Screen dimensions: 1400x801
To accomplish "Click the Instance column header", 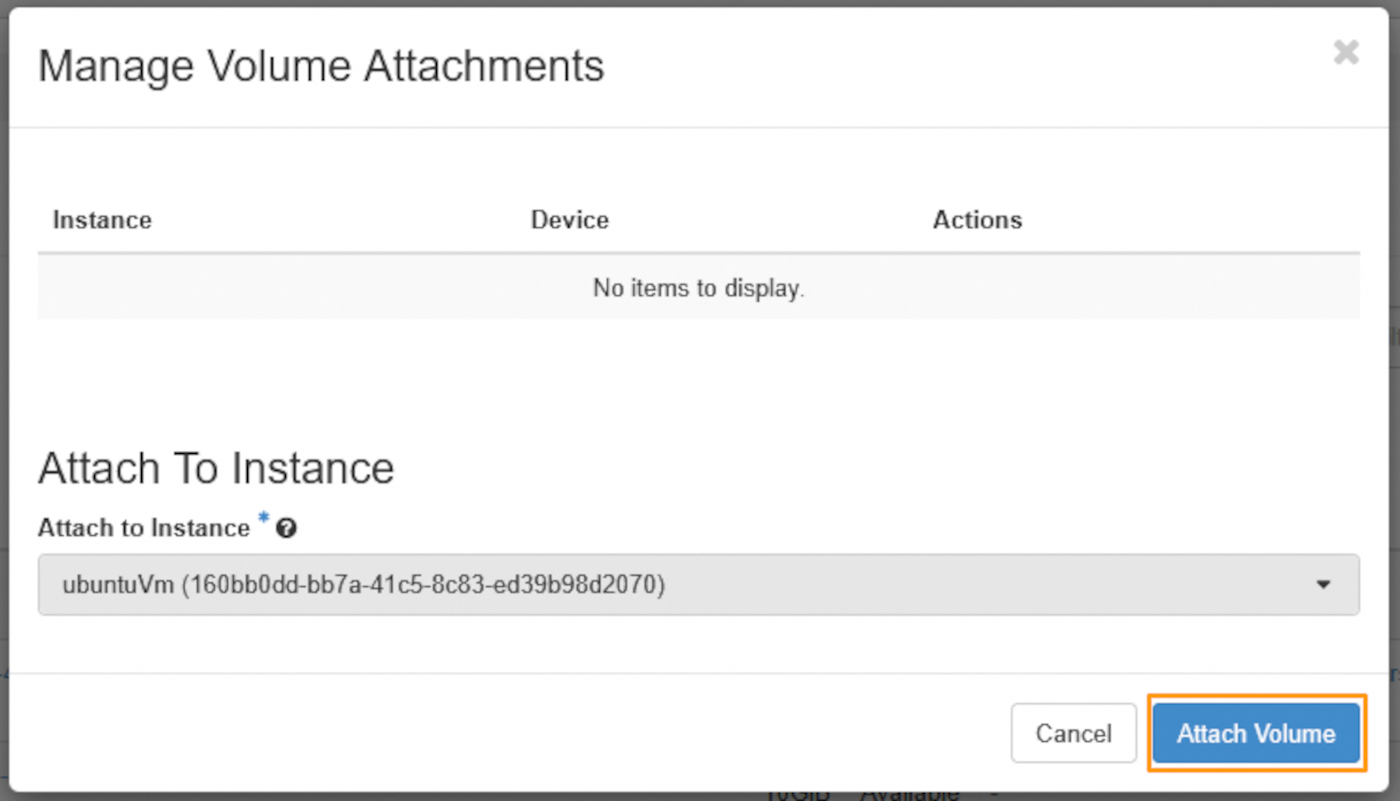I will (x=101, y=220).
